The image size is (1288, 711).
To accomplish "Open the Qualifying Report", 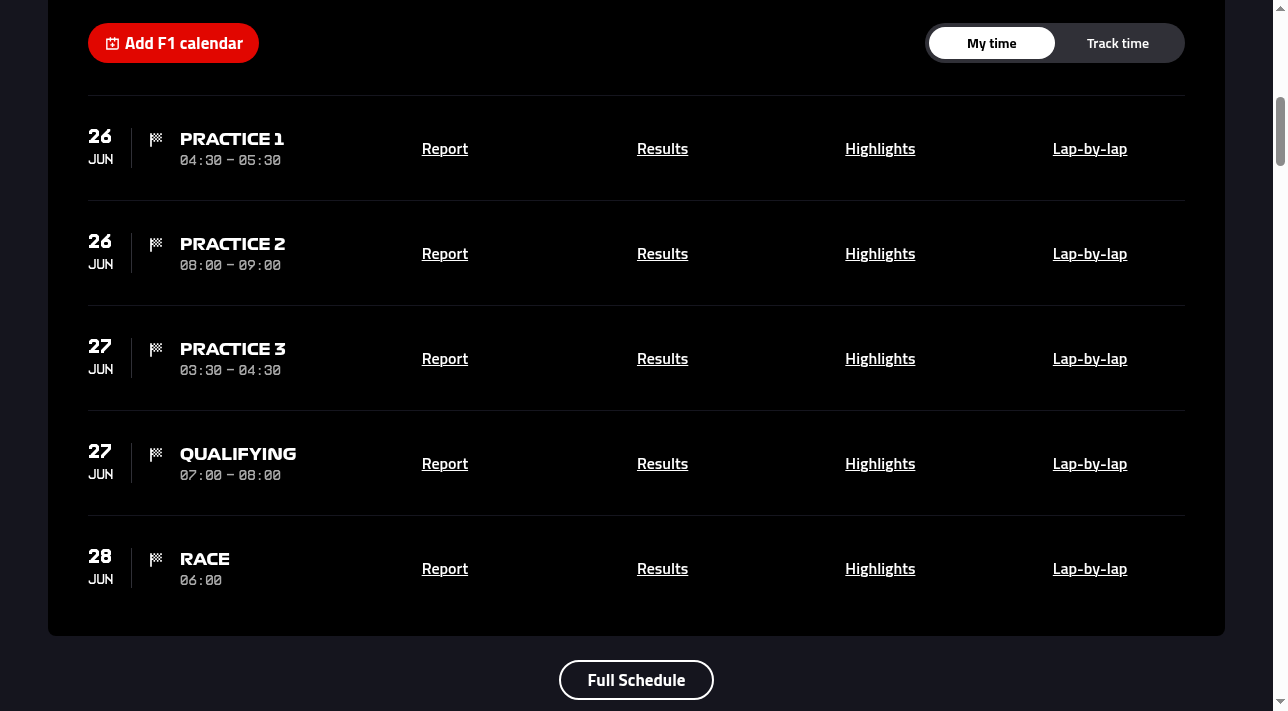I will [x=445, y=464].
